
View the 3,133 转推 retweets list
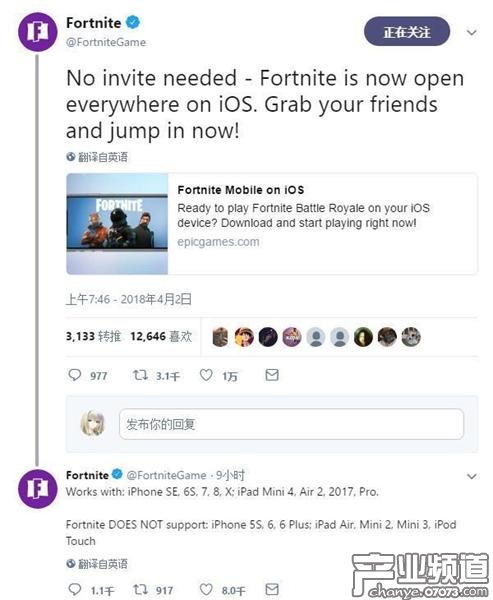tap(93, 336)
